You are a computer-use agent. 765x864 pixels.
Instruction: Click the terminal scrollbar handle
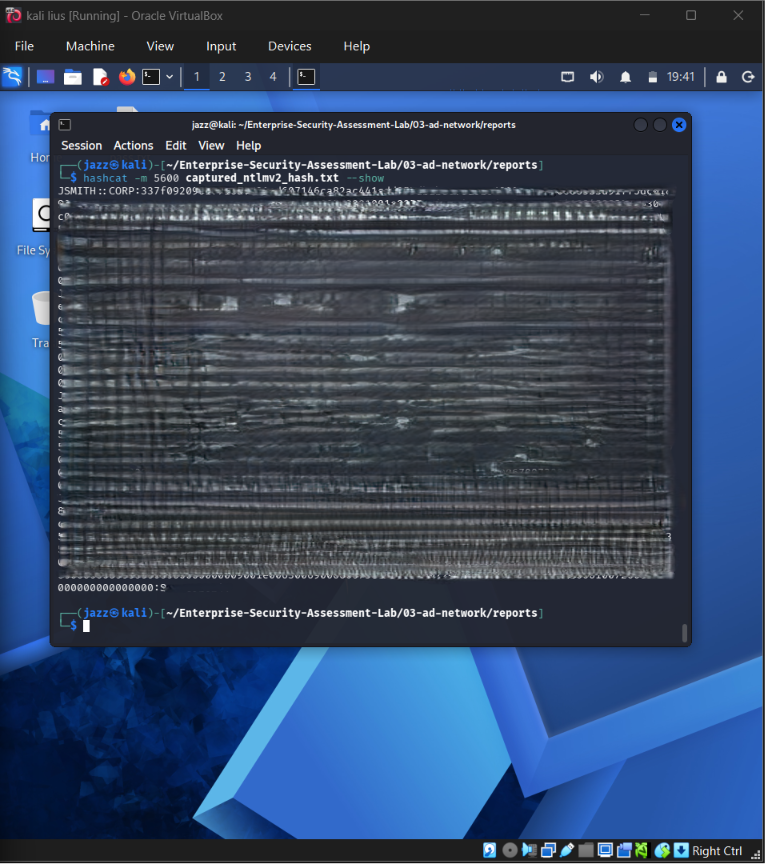(x=685, y=633)
